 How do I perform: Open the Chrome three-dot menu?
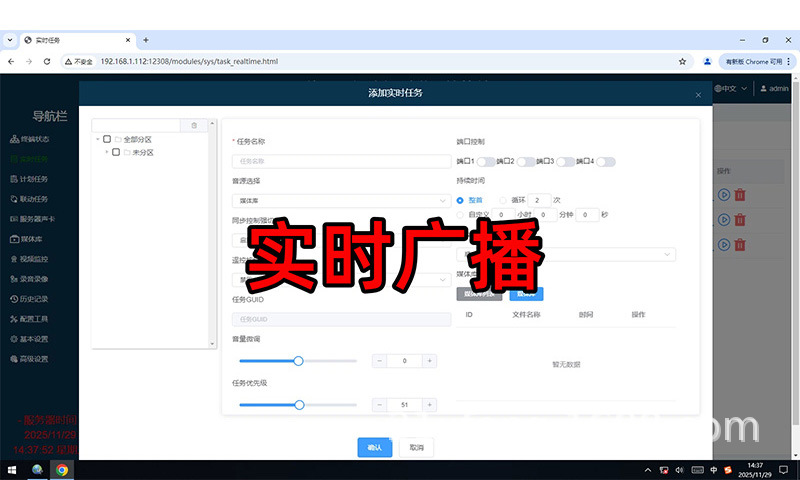click(789, 61)
